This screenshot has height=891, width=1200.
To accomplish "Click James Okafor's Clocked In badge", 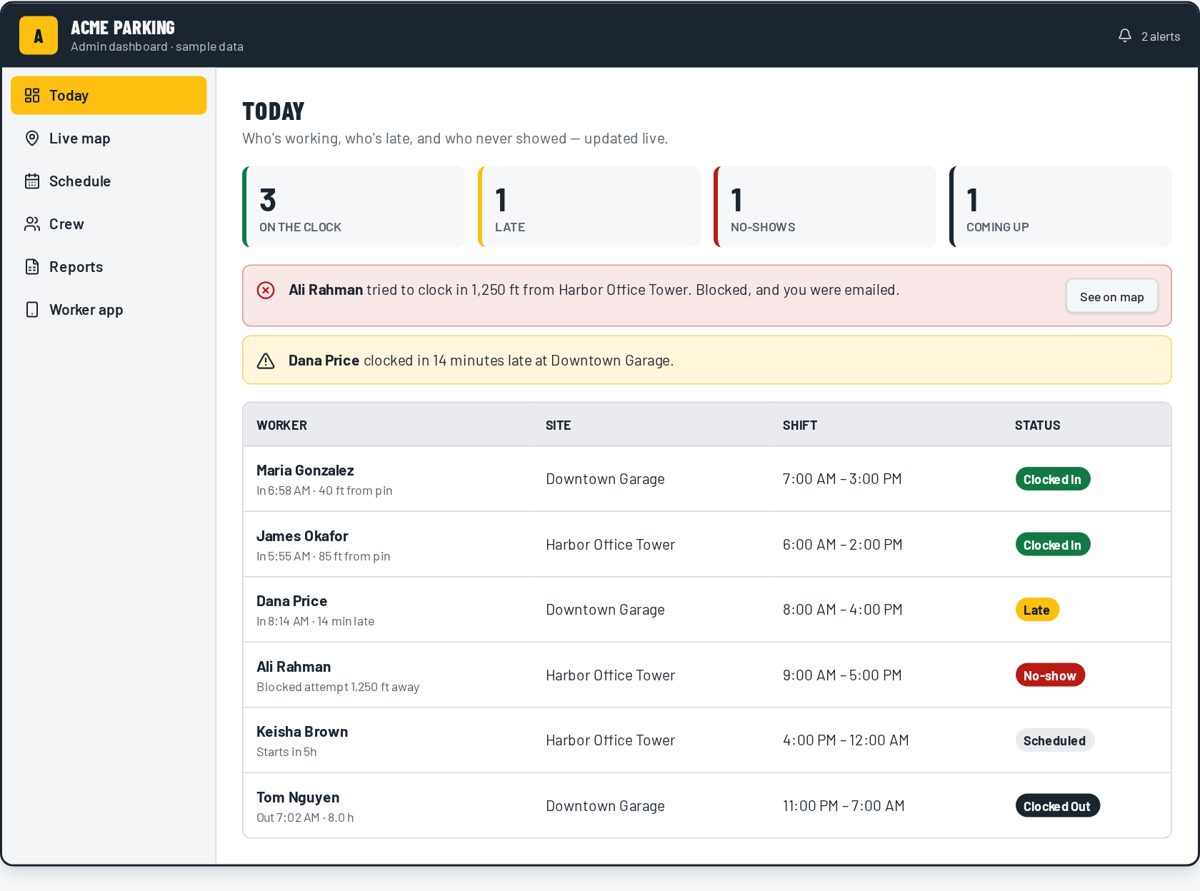I will [x=1052, y=545].
